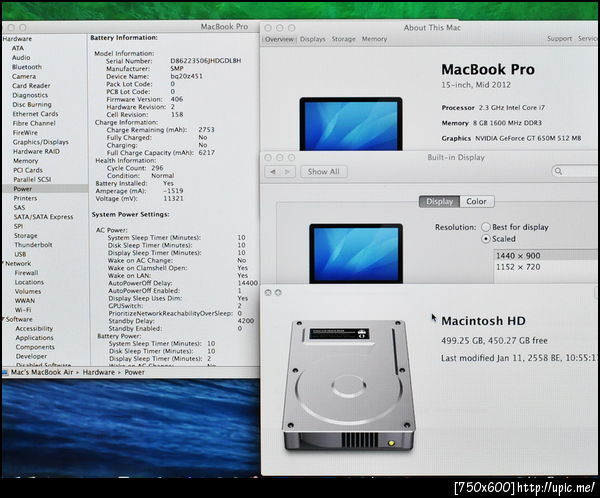Select USB in sidebar
600x498 pixels.
20,254
